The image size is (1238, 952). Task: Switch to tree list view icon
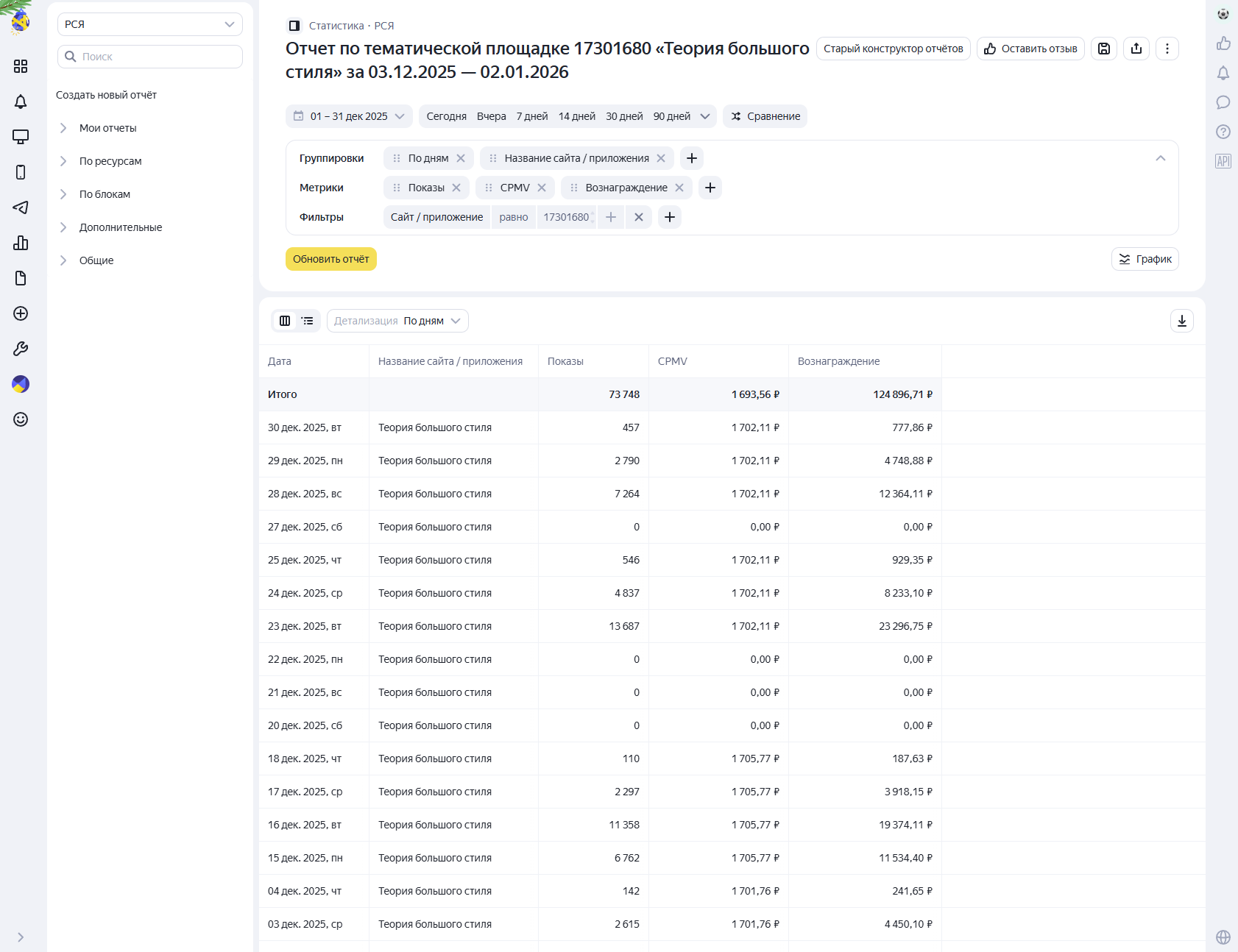pyautogui.click(x=308, y=321)
